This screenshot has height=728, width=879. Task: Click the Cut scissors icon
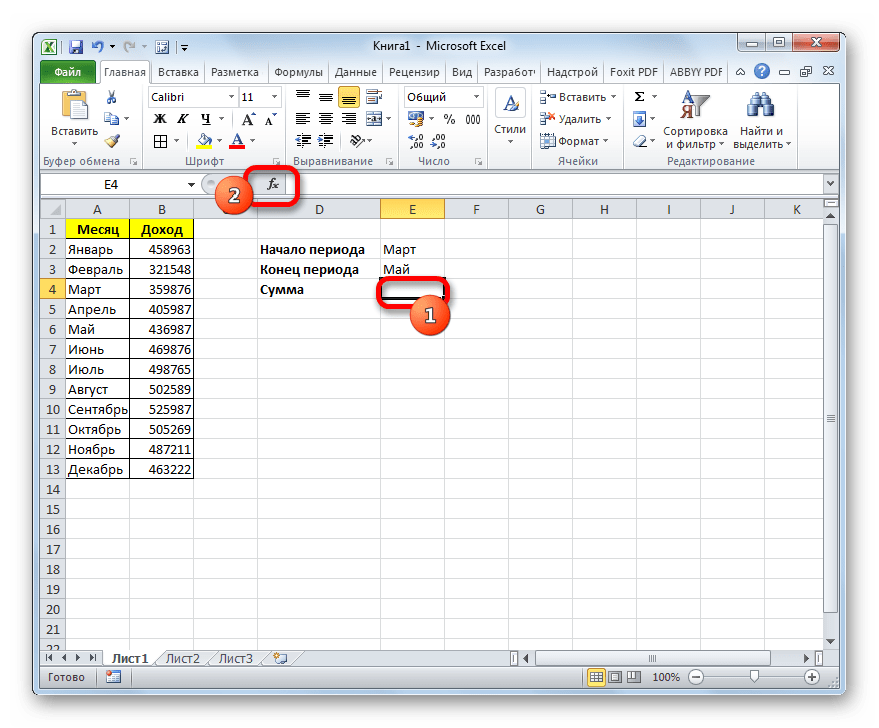tap(112, 98)
